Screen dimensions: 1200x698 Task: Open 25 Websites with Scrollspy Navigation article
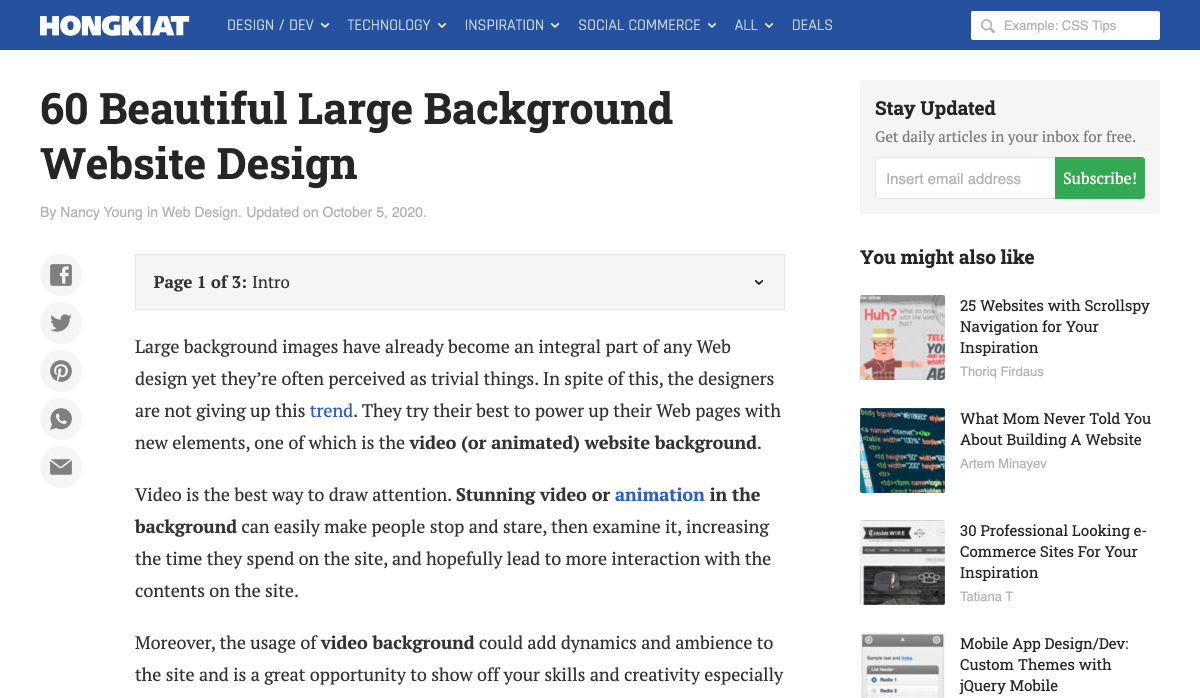coord(1055,327)
